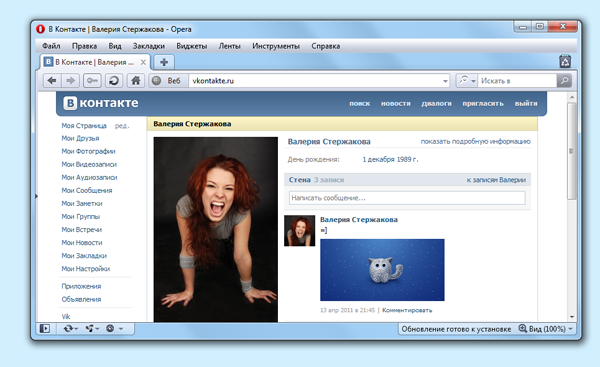The height and width of the screenshot is (367, 600).
Task: Open the Справка menu
Action: tap(326, 46)
